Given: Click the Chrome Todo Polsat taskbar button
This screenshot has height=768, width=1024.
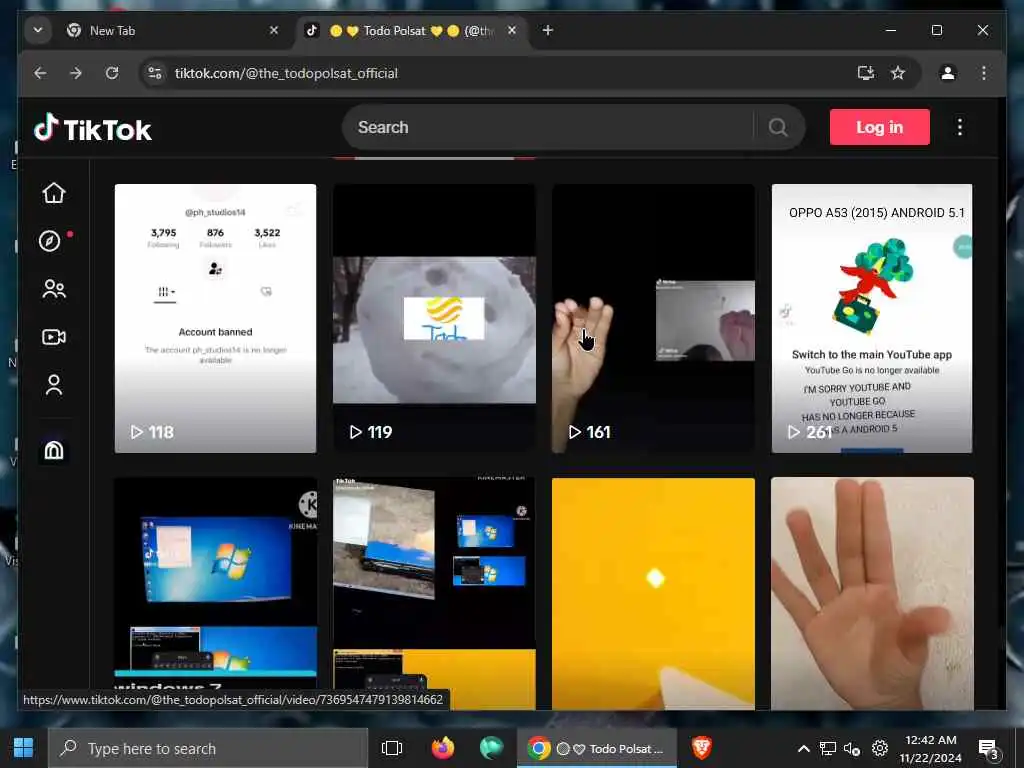Looking at the screenshot, I should (597, 748).
